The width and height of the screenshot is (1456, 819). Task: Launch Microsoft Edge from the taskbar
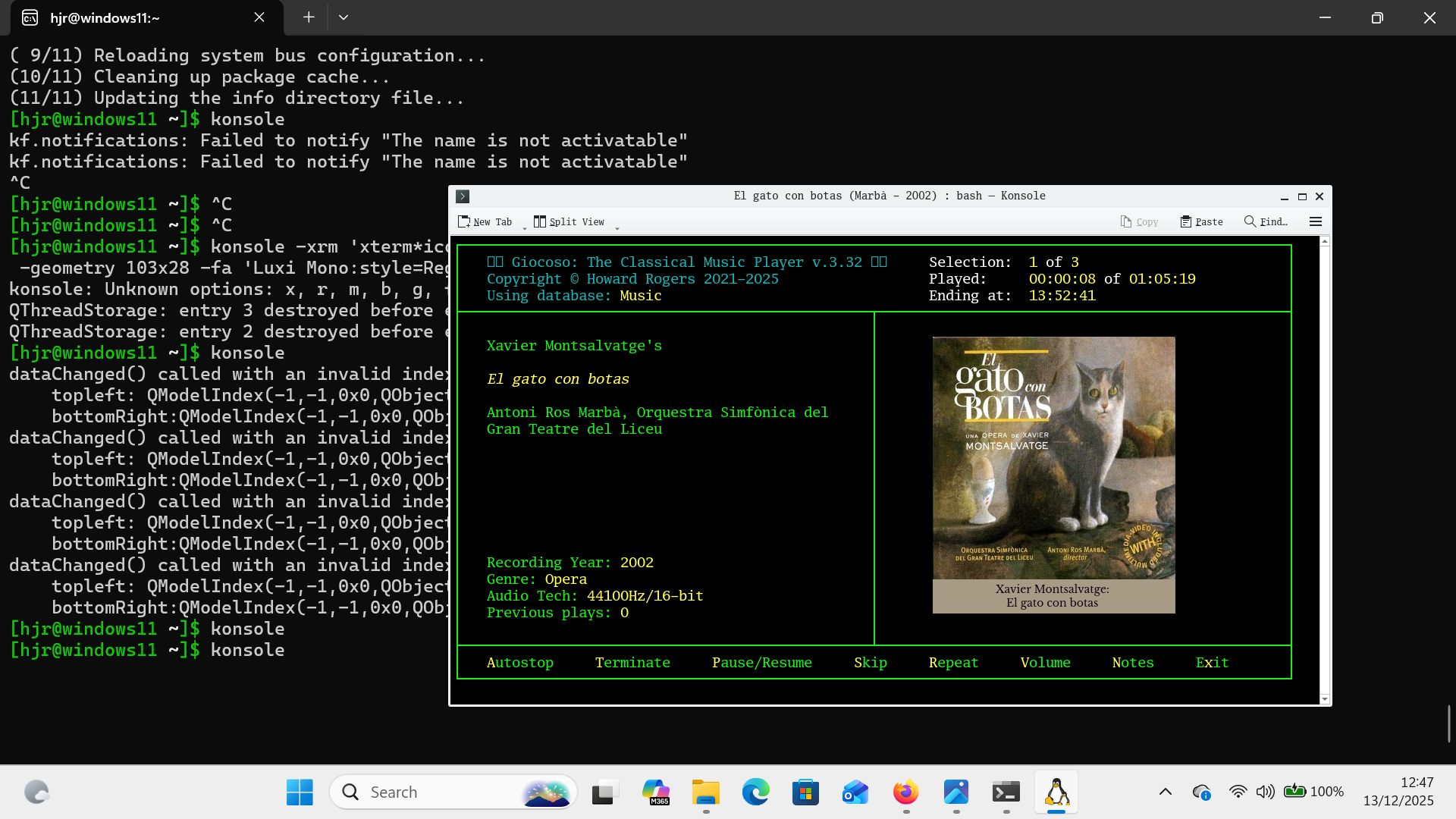click(755, 792)
